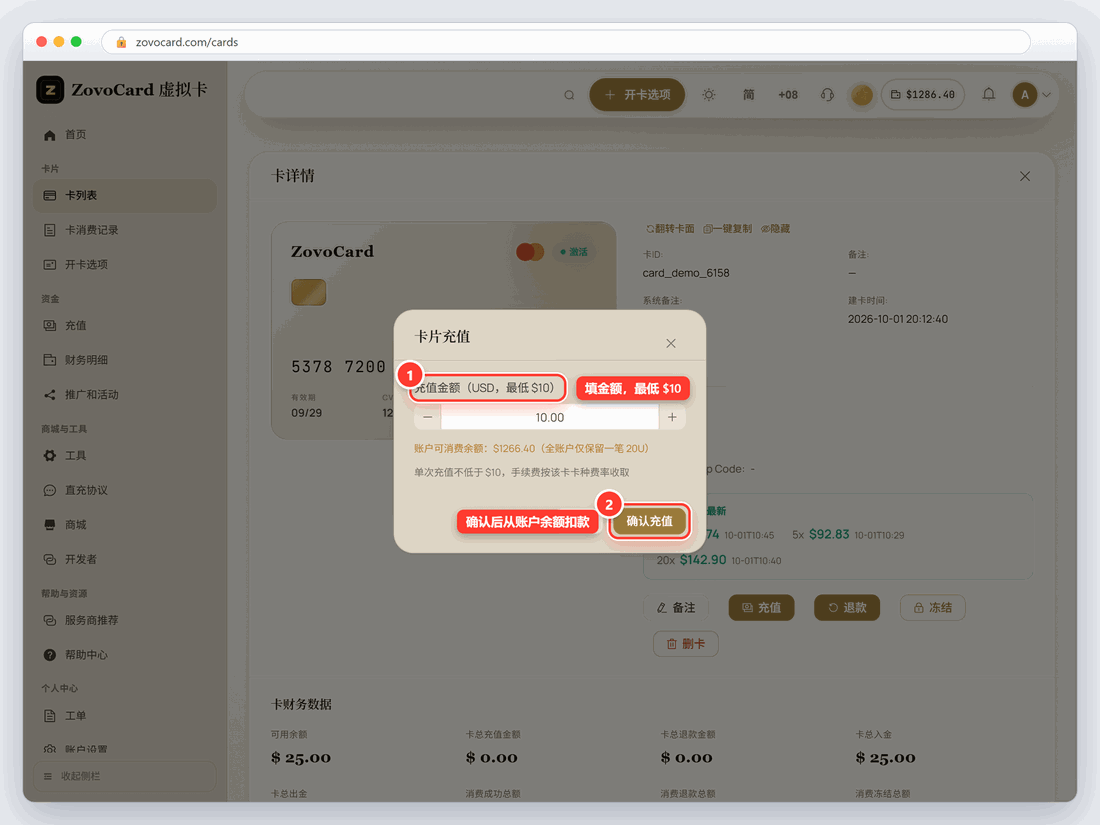Screen dimensions: 1100x825
Task: Open 商城 store in the sidebar
Action: [x=125, y=525]
